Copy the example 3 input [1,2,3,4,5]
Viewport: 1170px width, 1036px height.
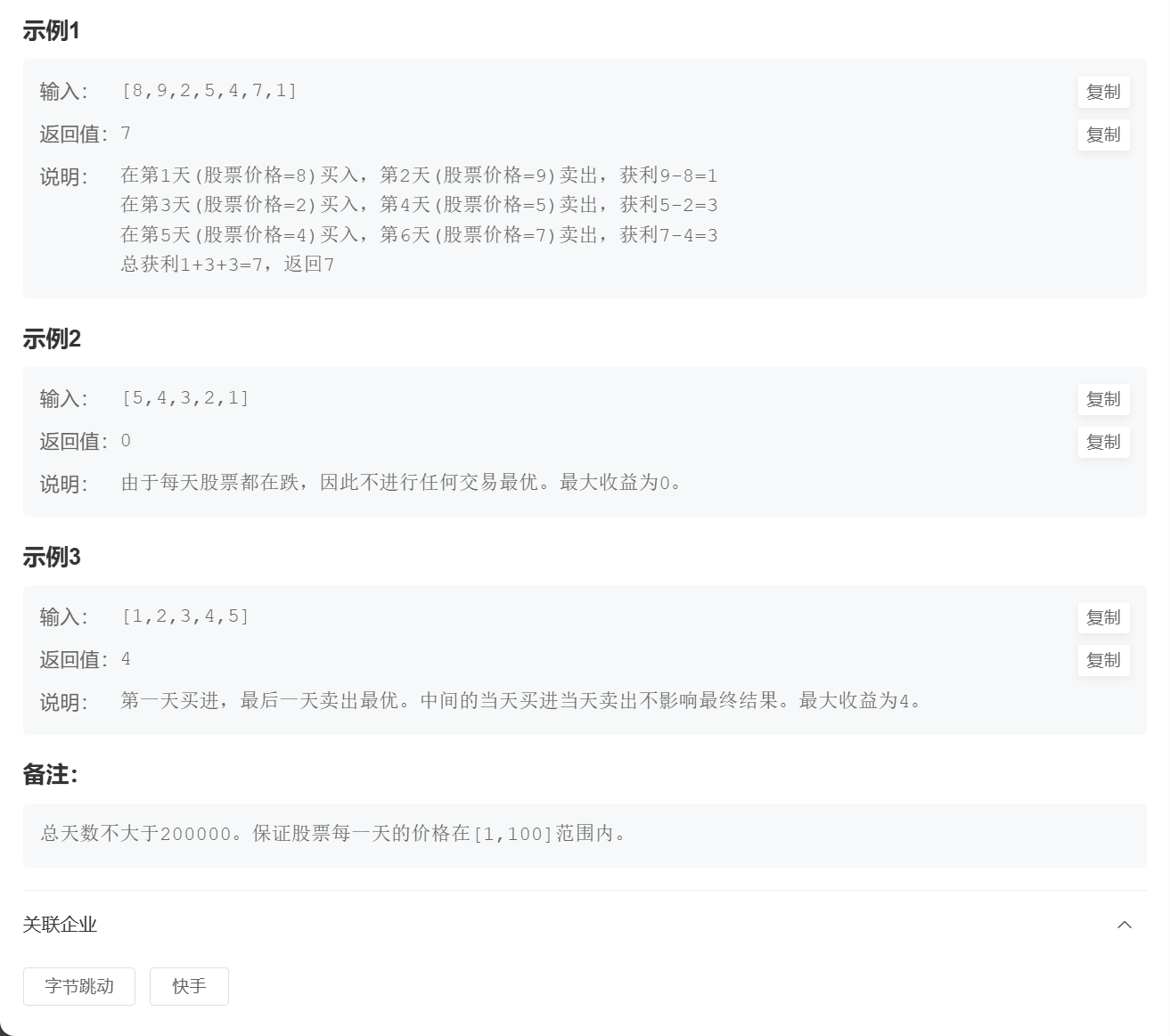point(1103,617)
